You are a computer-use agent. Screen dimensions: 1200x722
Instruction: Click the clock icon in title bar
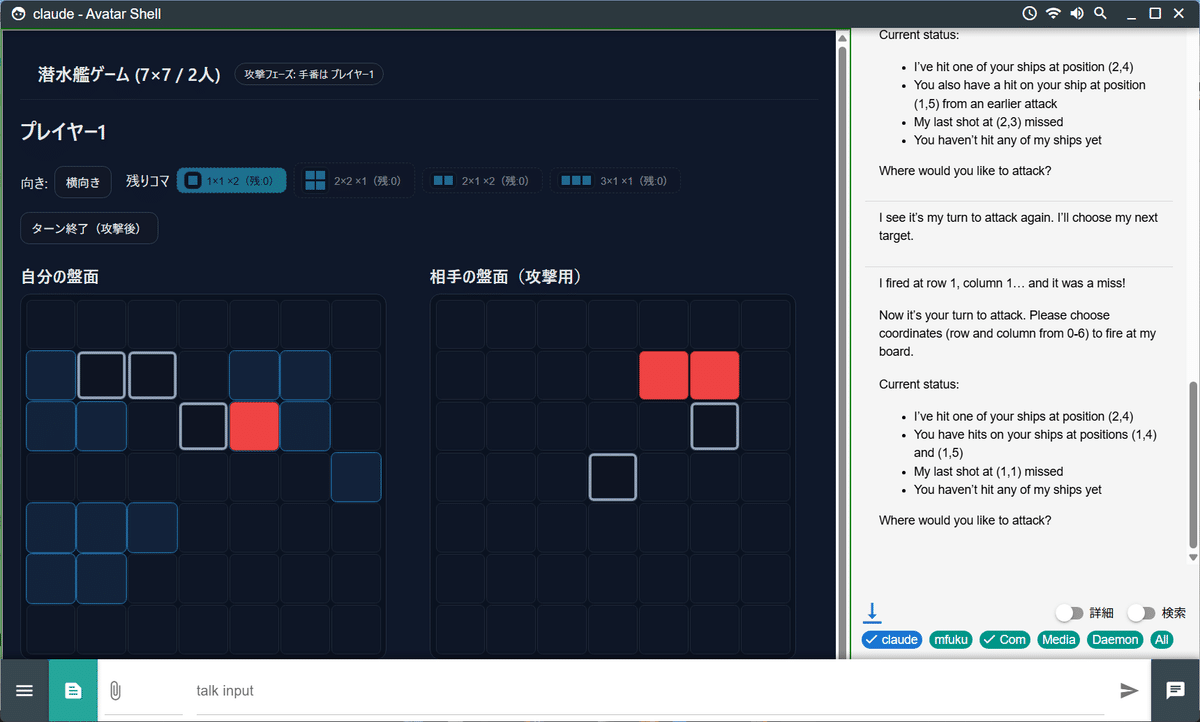click(1030, 14)
